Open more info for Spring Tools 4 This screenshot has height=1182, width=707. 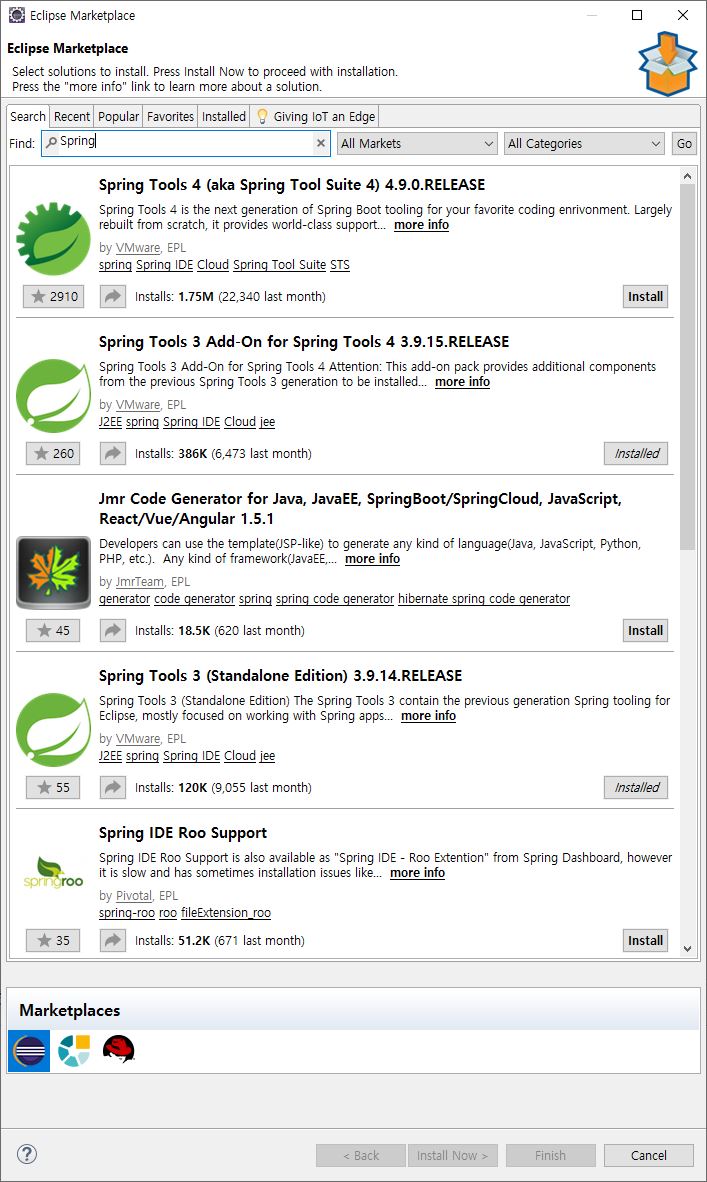pyautogui.click(x=421, y=225)
